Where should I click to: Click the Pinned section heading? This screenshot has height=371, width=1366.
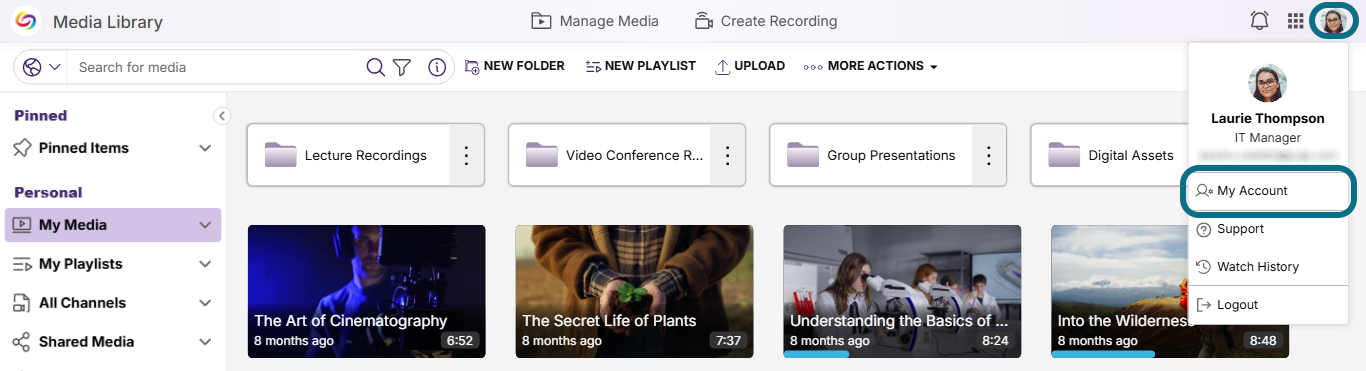point(41,115)
